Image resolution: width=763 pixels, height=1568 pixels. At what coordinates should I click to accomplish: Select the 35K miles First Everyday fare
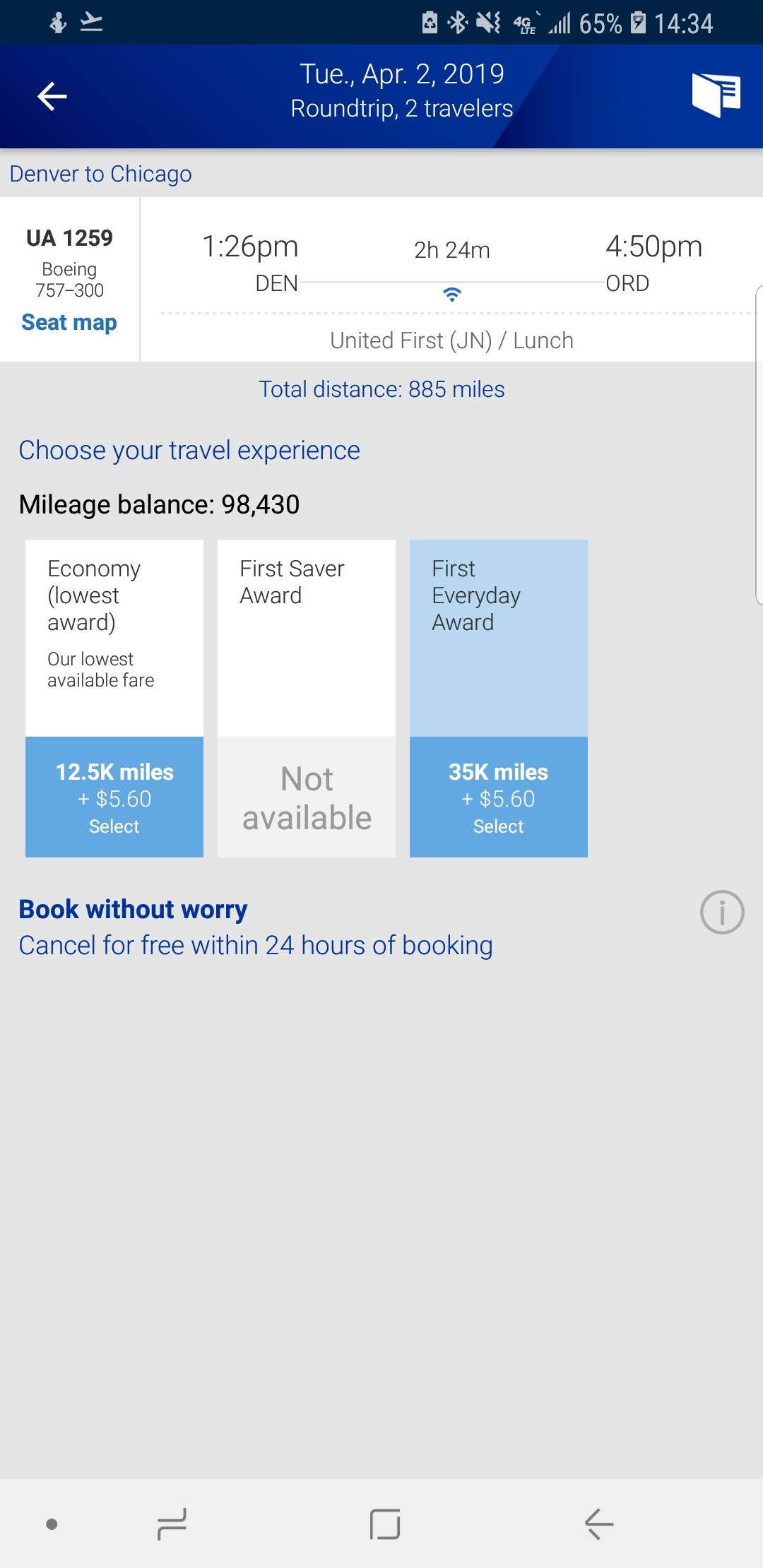pyautogui.click(x=499, y=797)
